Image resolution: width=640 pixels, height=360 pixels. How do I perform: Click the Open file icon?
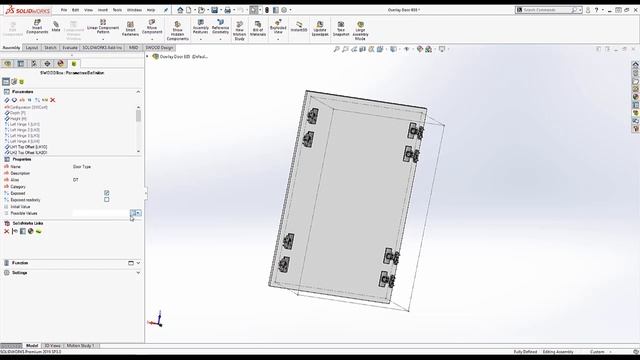201,10
